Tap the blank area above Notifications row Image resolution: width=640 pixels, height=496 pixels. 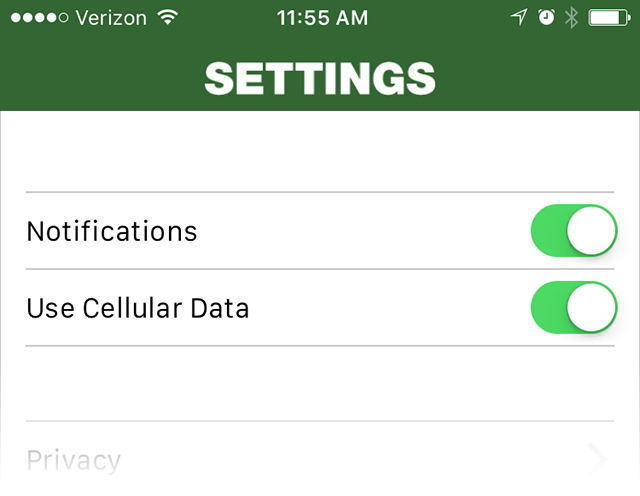[x=320, y=152]
